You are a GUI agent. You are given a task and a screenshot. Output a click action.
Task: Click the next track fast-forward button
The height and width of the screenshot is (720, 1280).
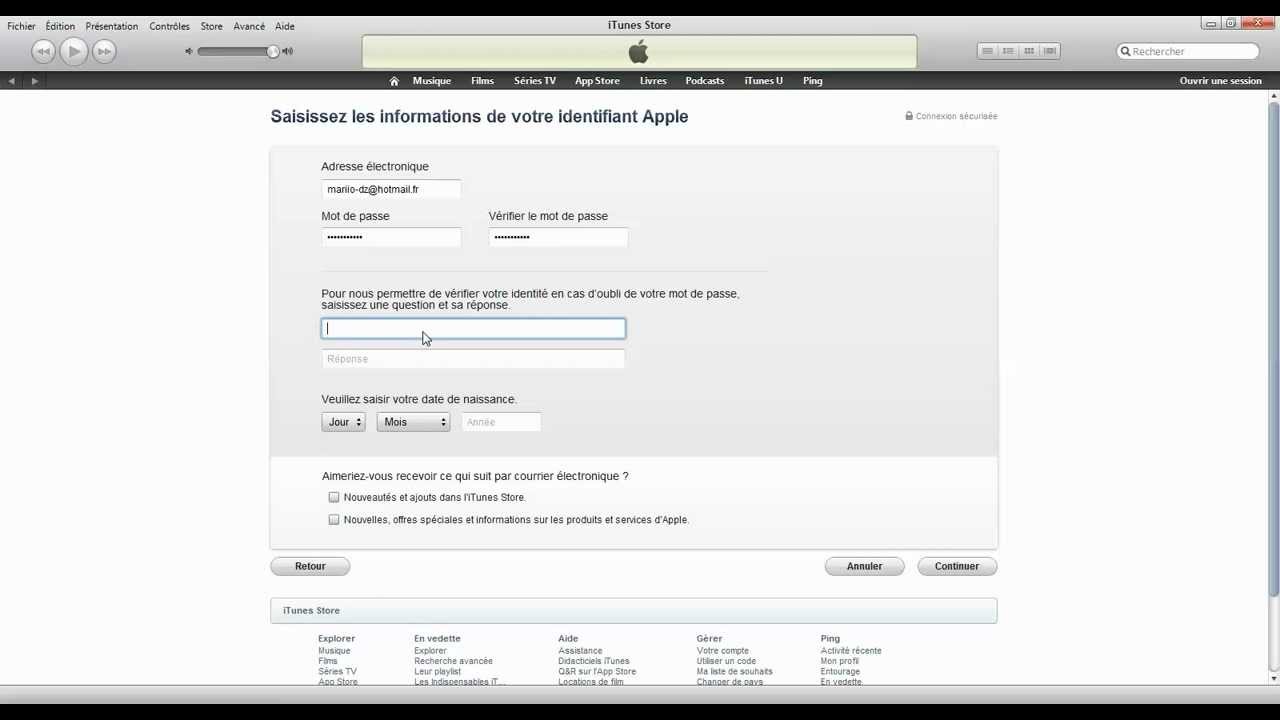104,51
